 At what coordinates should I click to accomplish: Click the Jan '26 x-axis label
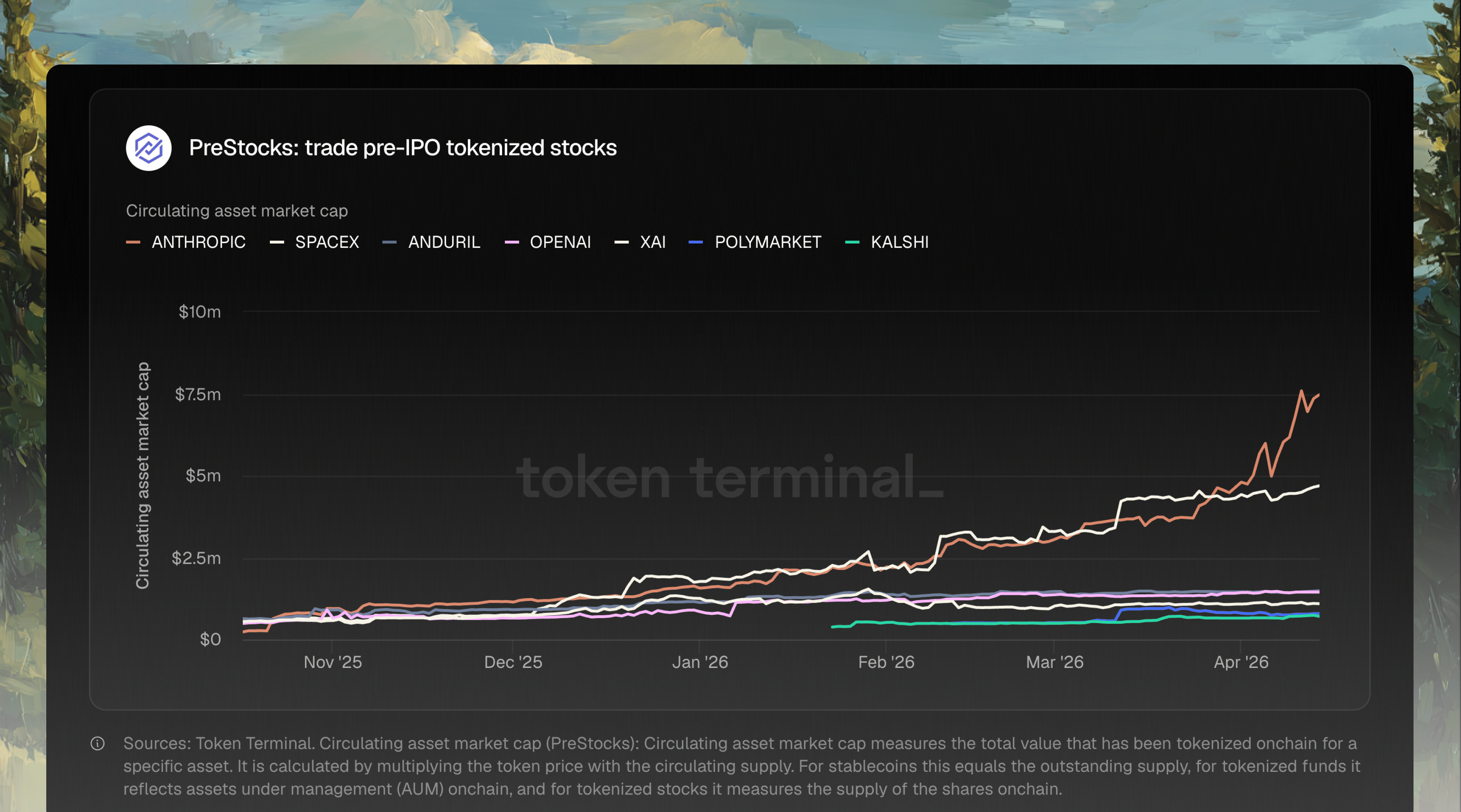click(x=700, y=662)
